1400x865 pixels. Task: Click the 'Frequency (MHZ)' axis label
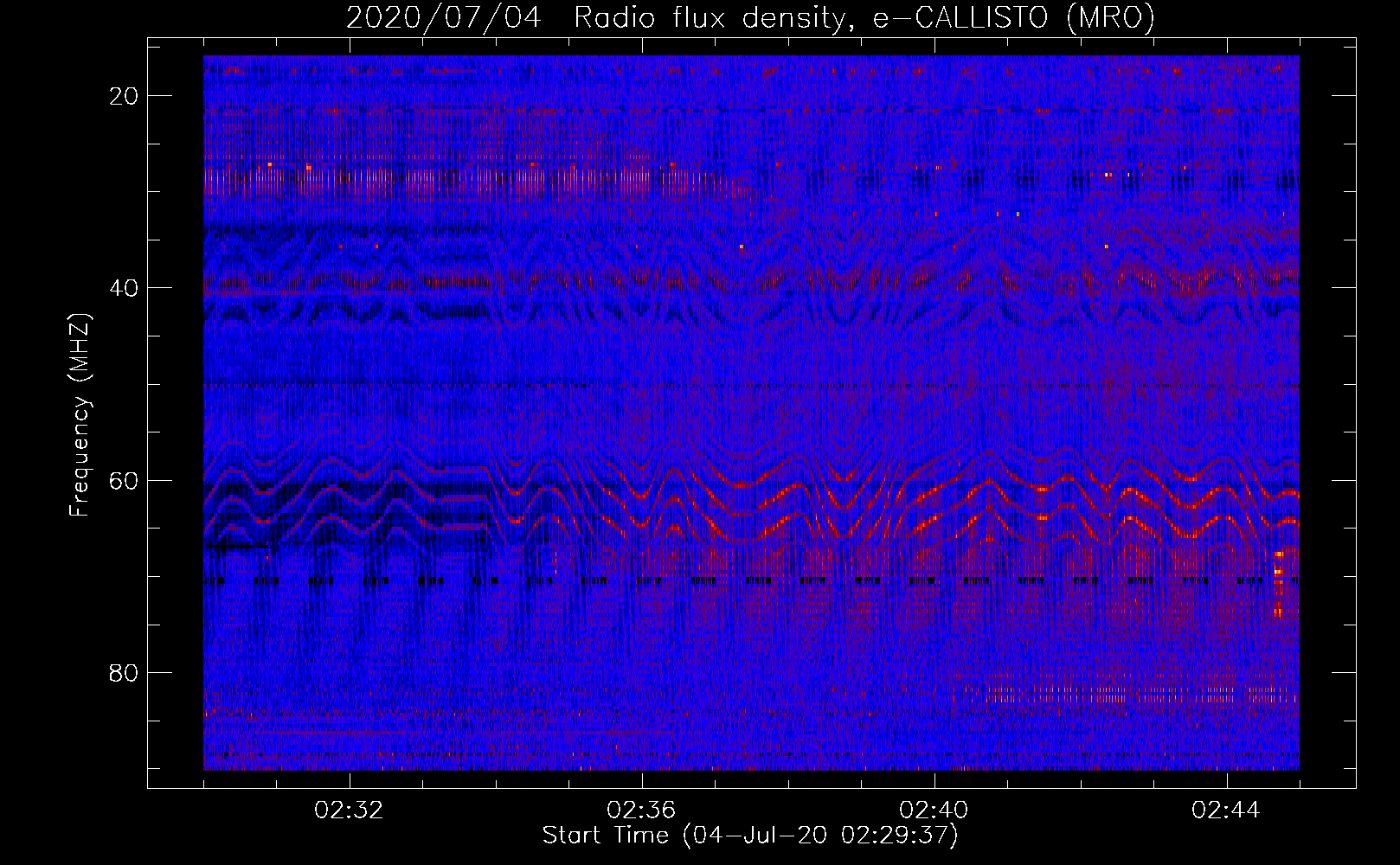click(80, 414)
